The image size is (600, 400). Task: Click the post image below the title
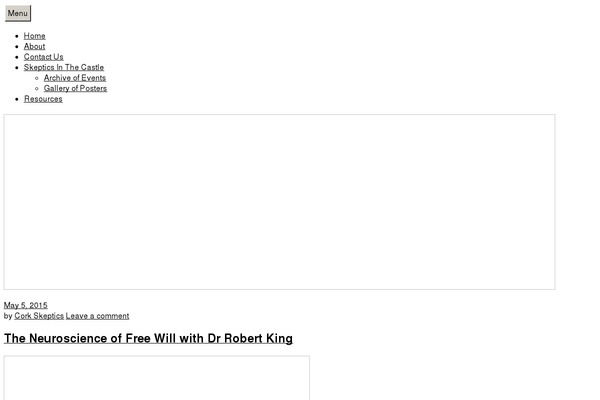(x=157, y=378)
